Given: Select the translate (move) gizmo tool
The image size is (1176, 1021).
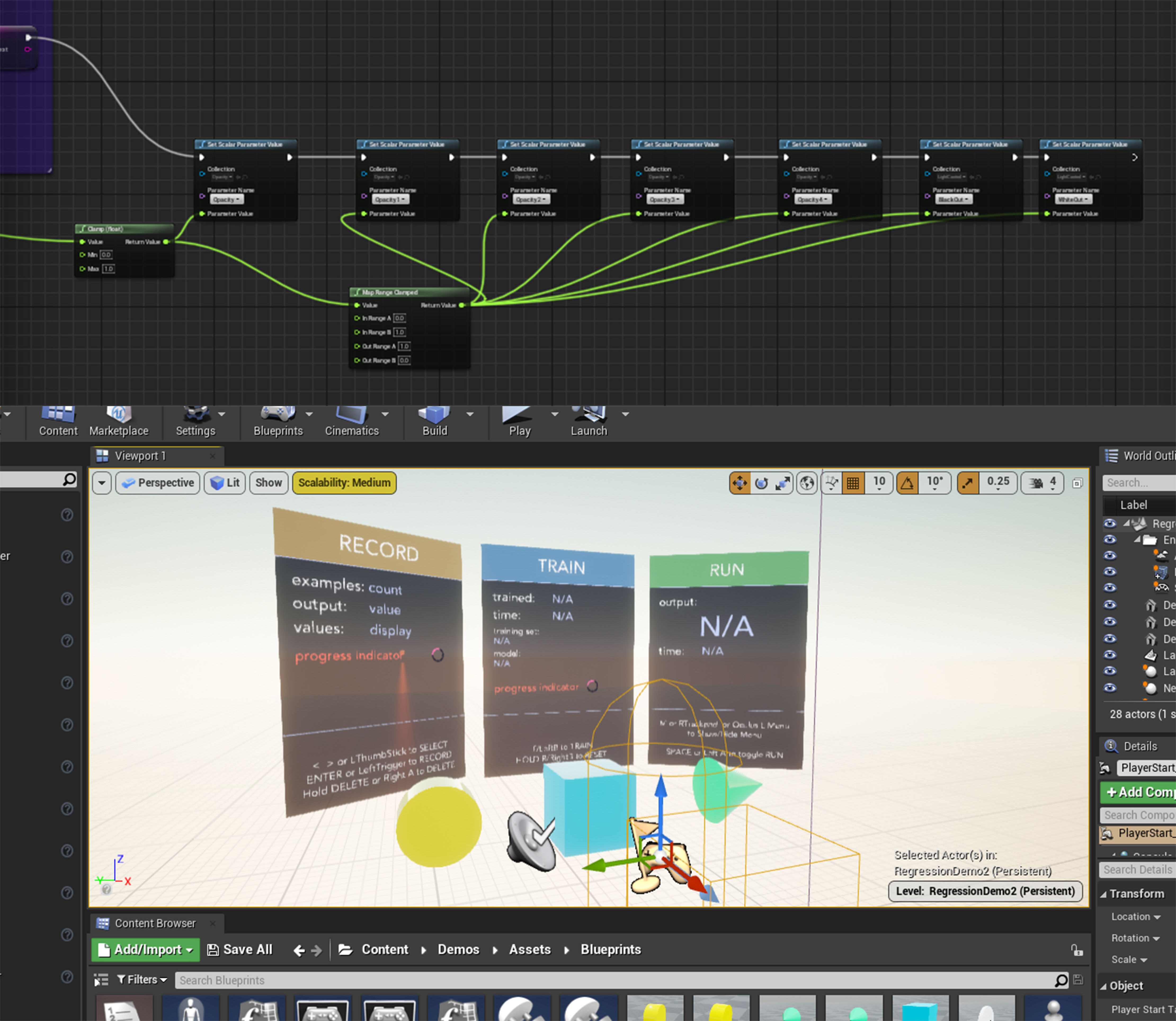Looking at the screenshot, I should point(739,483).
